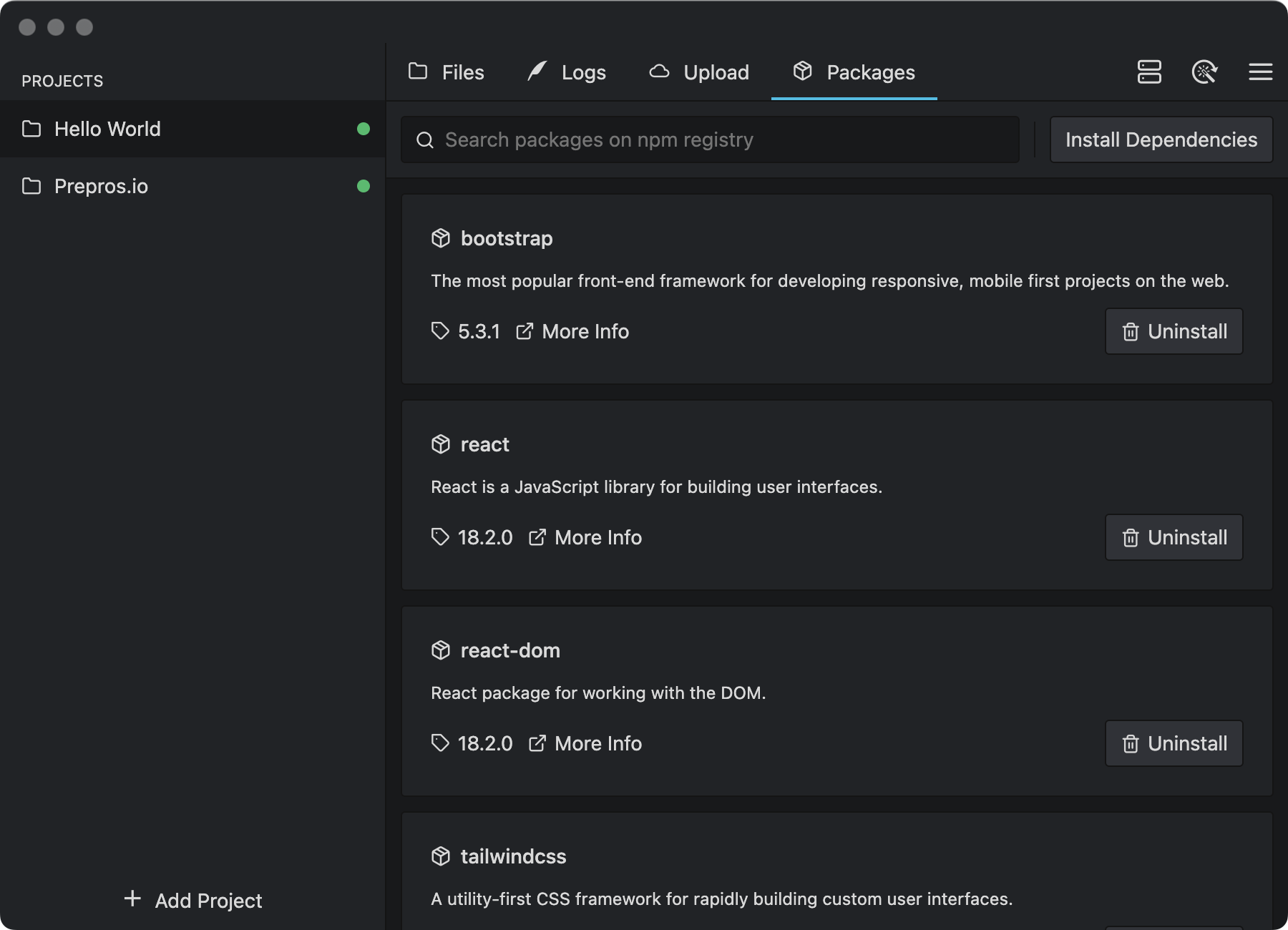
Task: Click the search magnifier icon
Action: [x=425, y=140]
